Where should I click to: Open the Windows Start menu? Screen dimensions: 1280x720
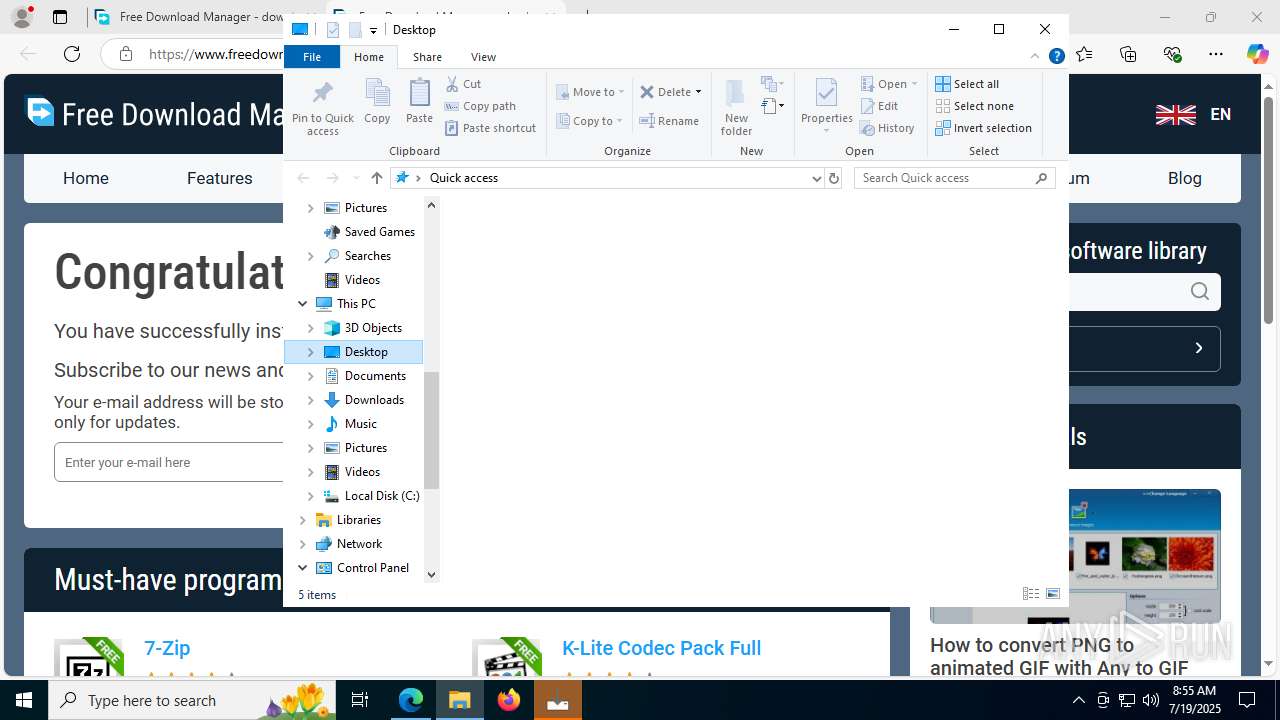tap(24, 700)
